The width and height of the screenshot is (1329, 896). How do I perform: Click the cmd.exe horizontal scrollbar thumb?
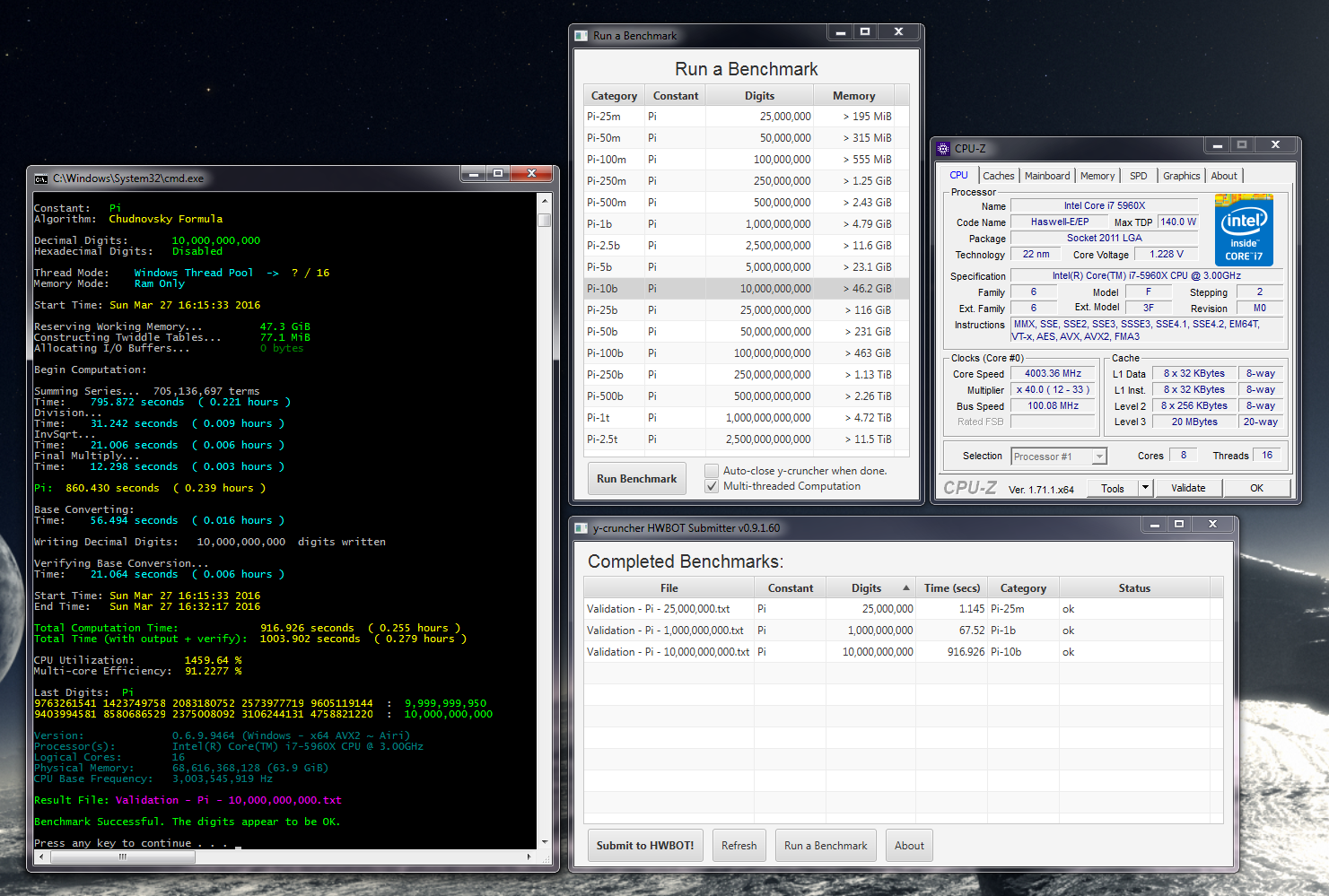tap(122, 857)
